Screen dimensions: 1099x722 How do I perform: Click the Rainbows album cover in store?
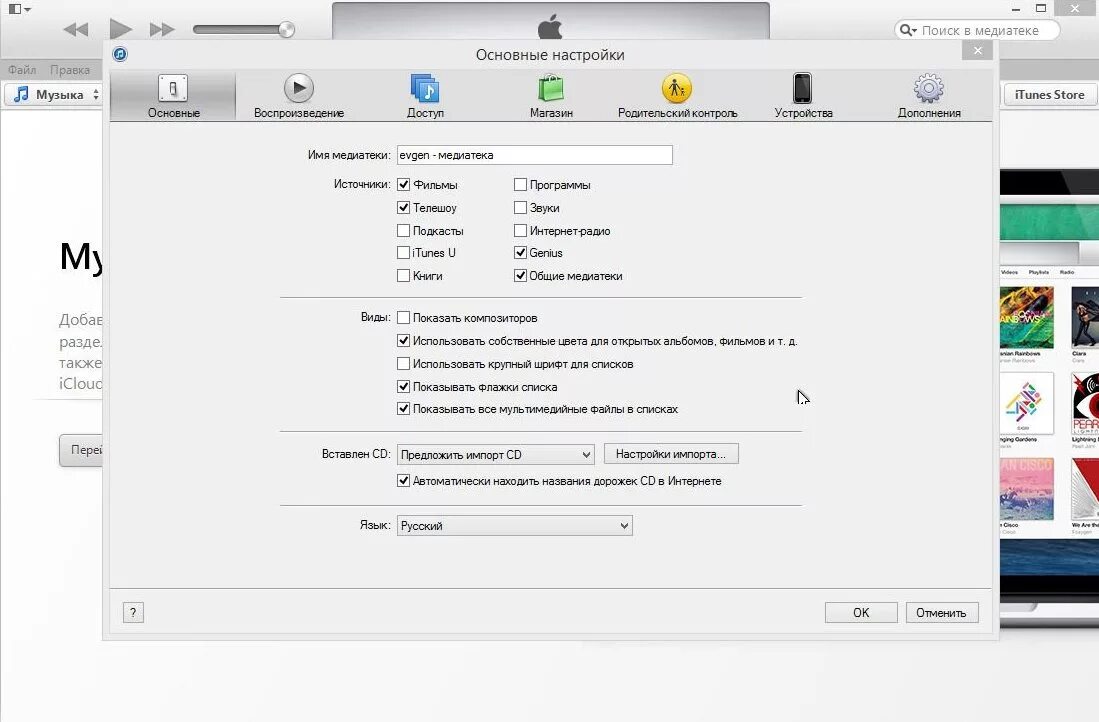1027,317
